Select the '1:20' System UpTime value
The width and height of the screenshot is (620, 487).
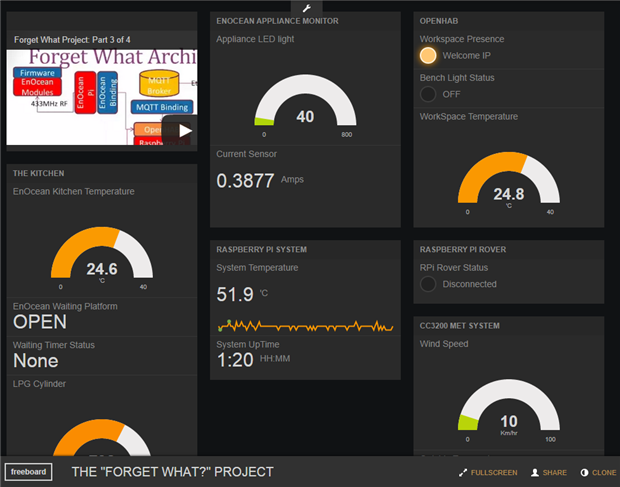235,360
